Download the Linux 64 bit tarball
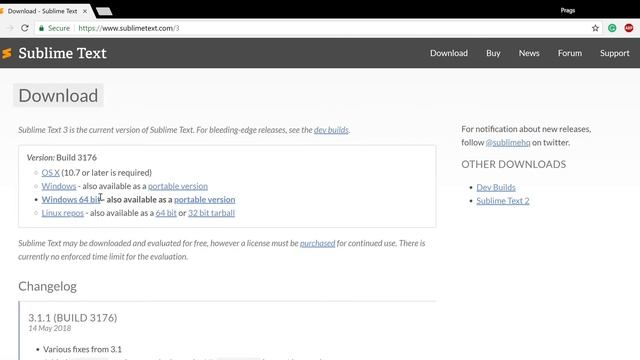The image size is (640, 360). click(x=166, y=213)
